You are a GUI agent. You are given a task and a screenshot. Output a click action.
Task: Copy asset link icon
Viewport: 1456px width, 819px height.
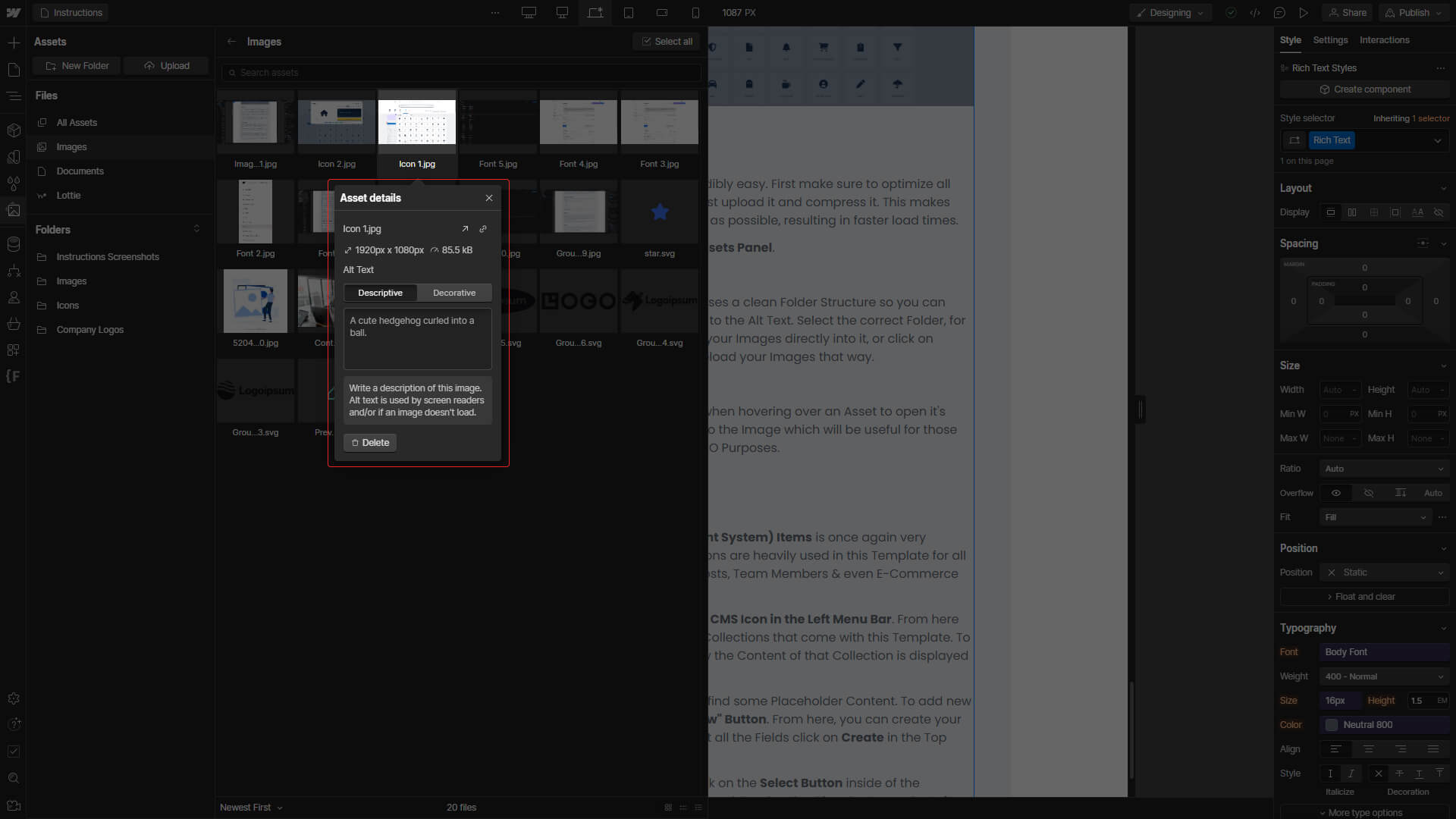point(483,229)
